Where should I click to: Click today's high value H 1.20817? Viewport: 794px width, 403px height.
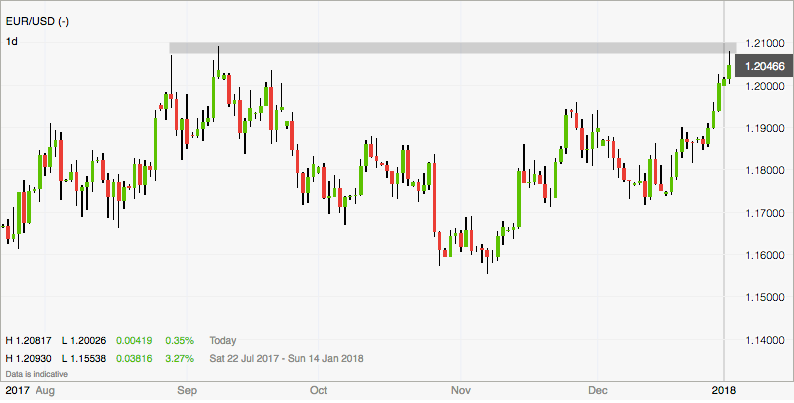pyautogui.click(x=28, y=341)
